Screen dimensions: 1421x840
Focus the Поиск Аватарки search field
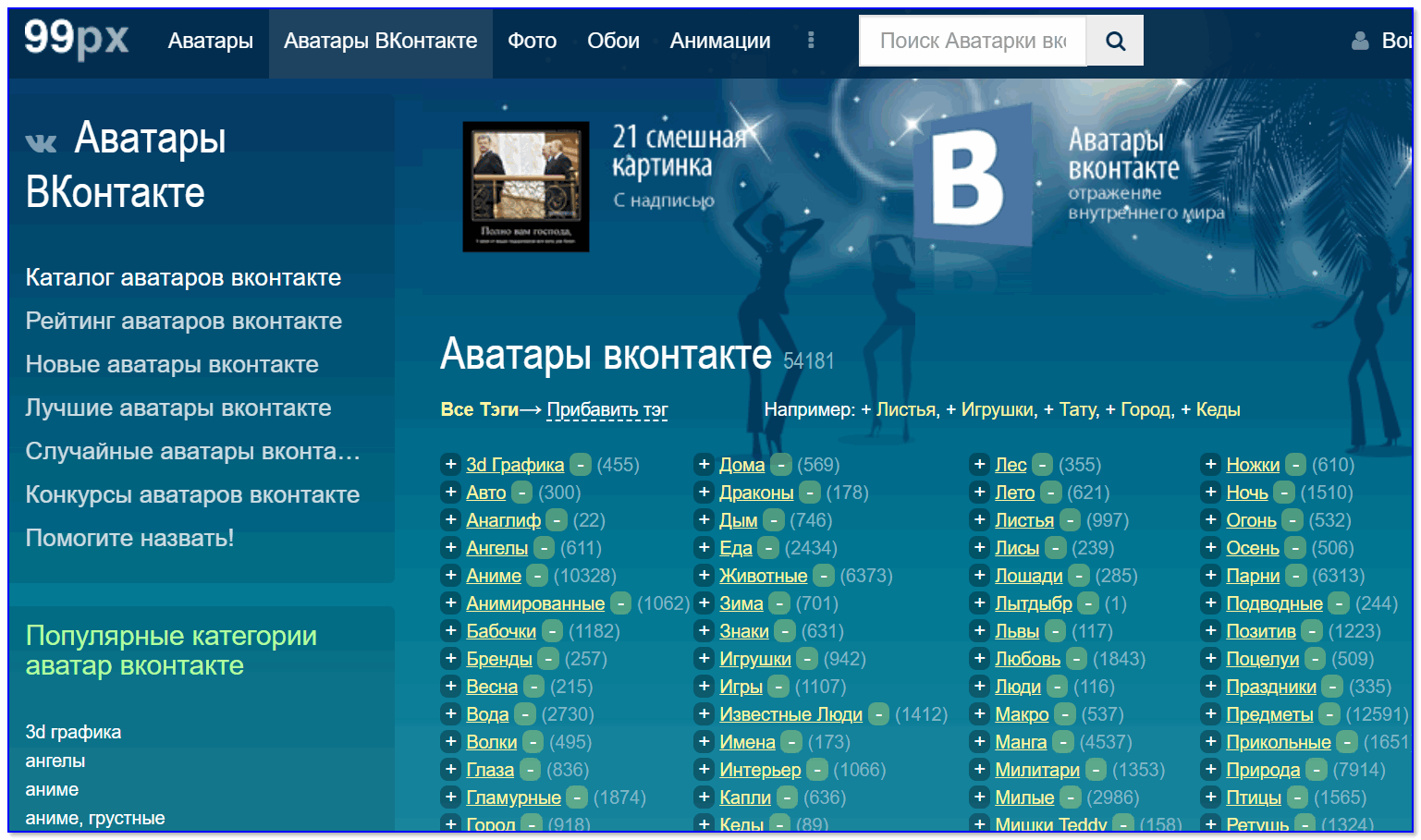coord(973,41)
